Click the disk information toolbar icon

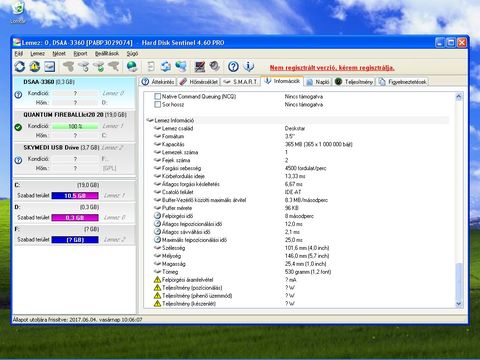coord(50,67)
